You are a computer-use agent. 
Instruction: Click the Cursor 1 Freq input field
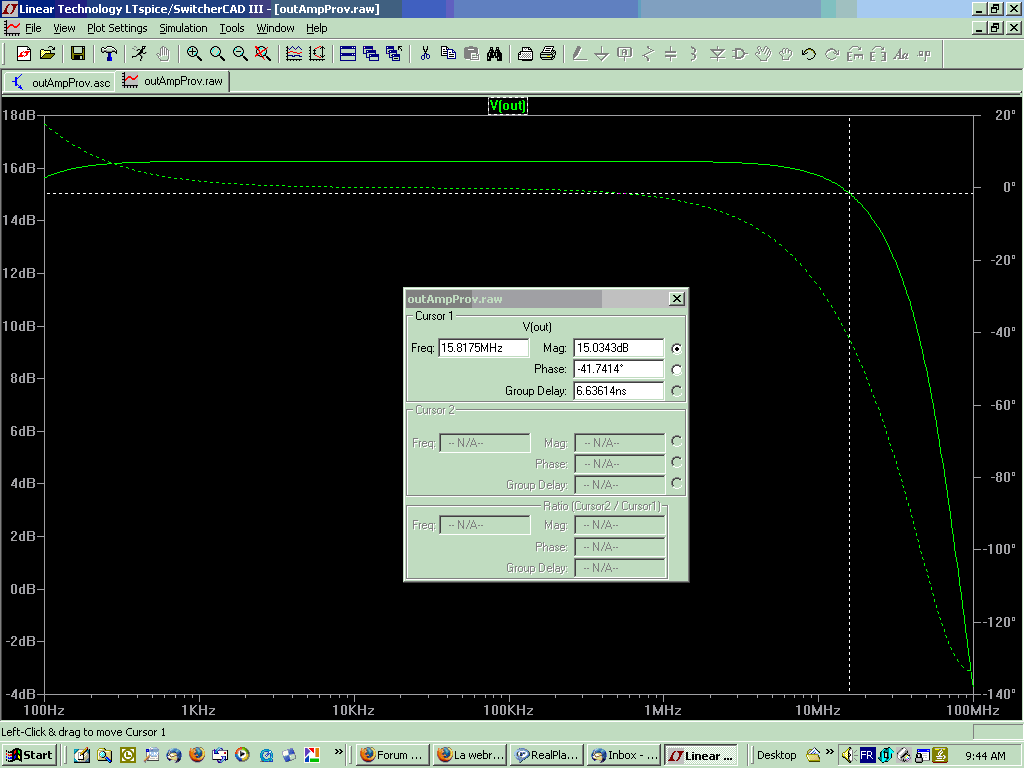(x=483, y=348)
